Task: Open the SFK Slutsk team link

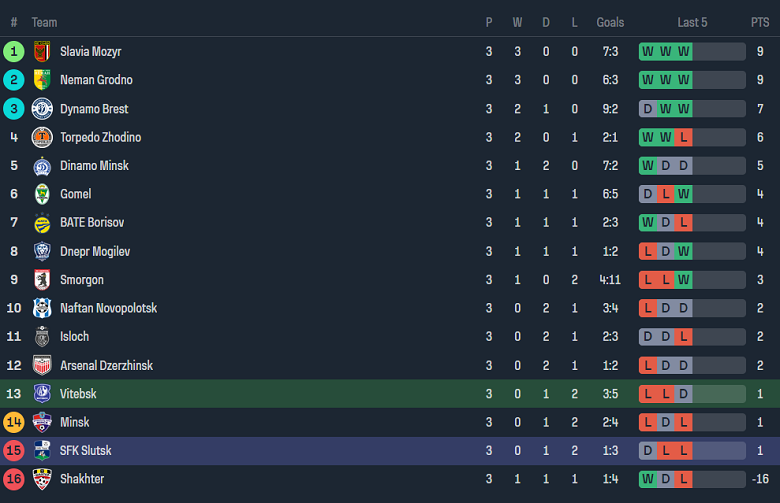Action: (x=85, y=451)
